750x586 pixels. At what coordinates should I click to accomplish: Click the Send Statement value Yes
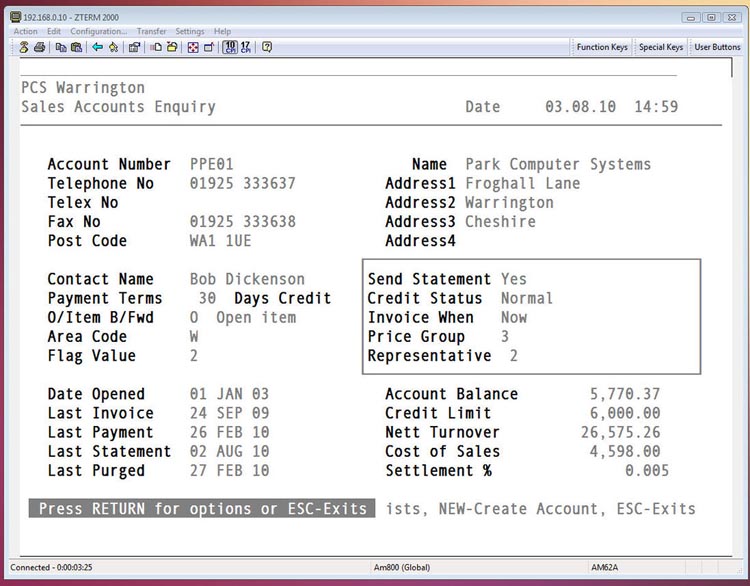point(514,279)
